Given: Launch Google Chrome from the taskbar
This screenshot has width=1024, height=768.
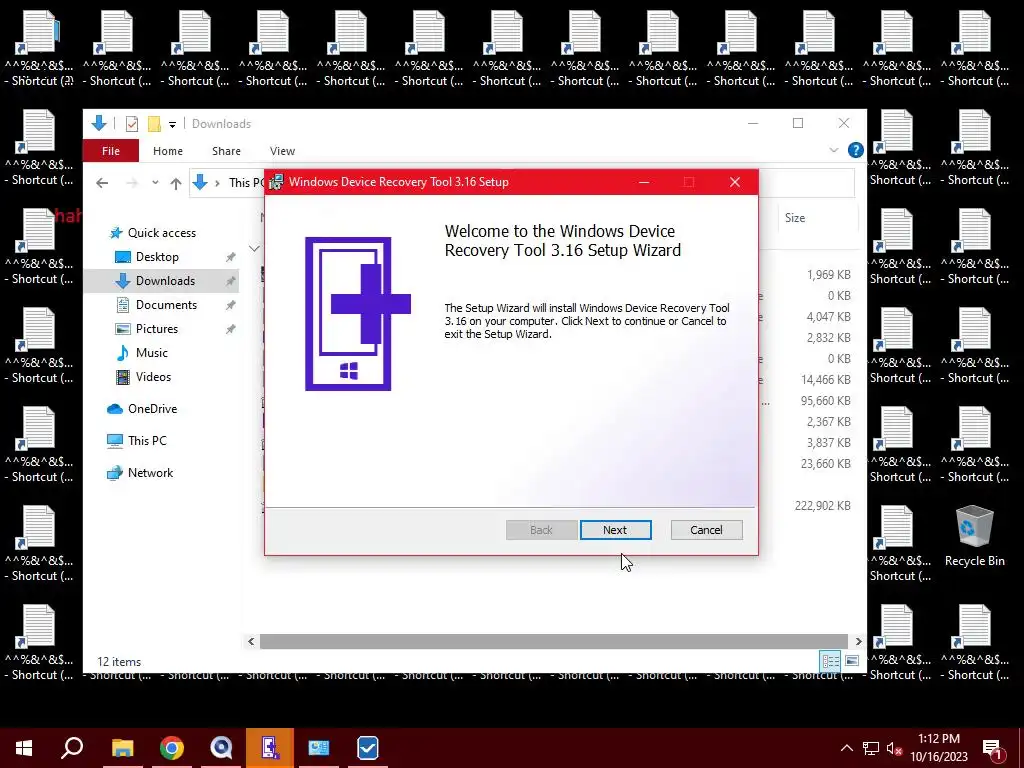Looking at the screenshot, I should (172, 748).
